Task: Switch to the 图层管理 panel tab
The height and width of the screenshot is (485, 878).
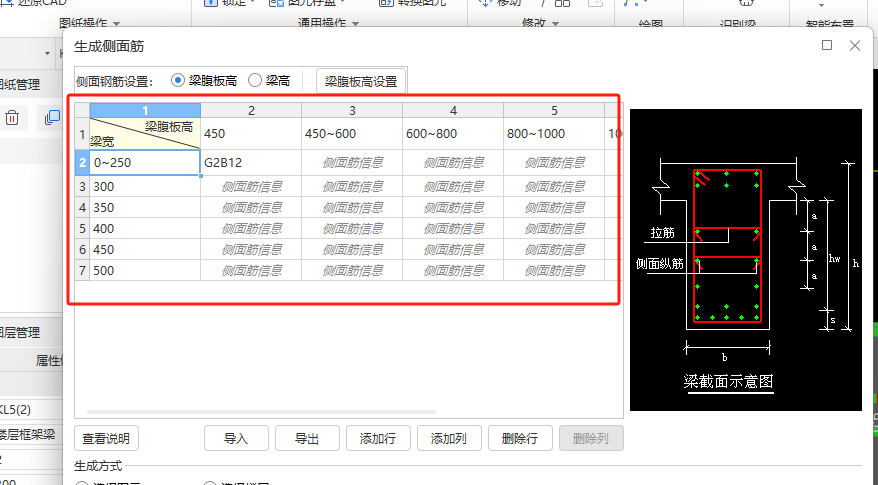Action: click(20, 333)
